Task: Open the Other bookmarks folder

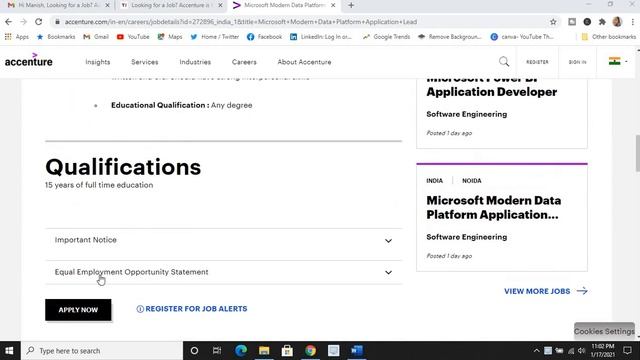Action: pos(609,37)
